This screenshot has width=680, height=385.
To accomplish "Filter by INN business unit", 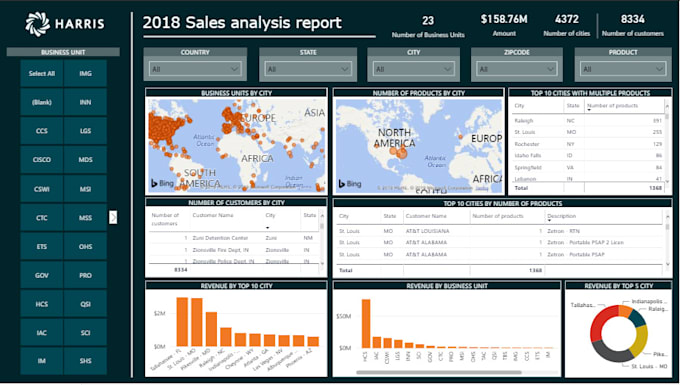I will [85, 102].
